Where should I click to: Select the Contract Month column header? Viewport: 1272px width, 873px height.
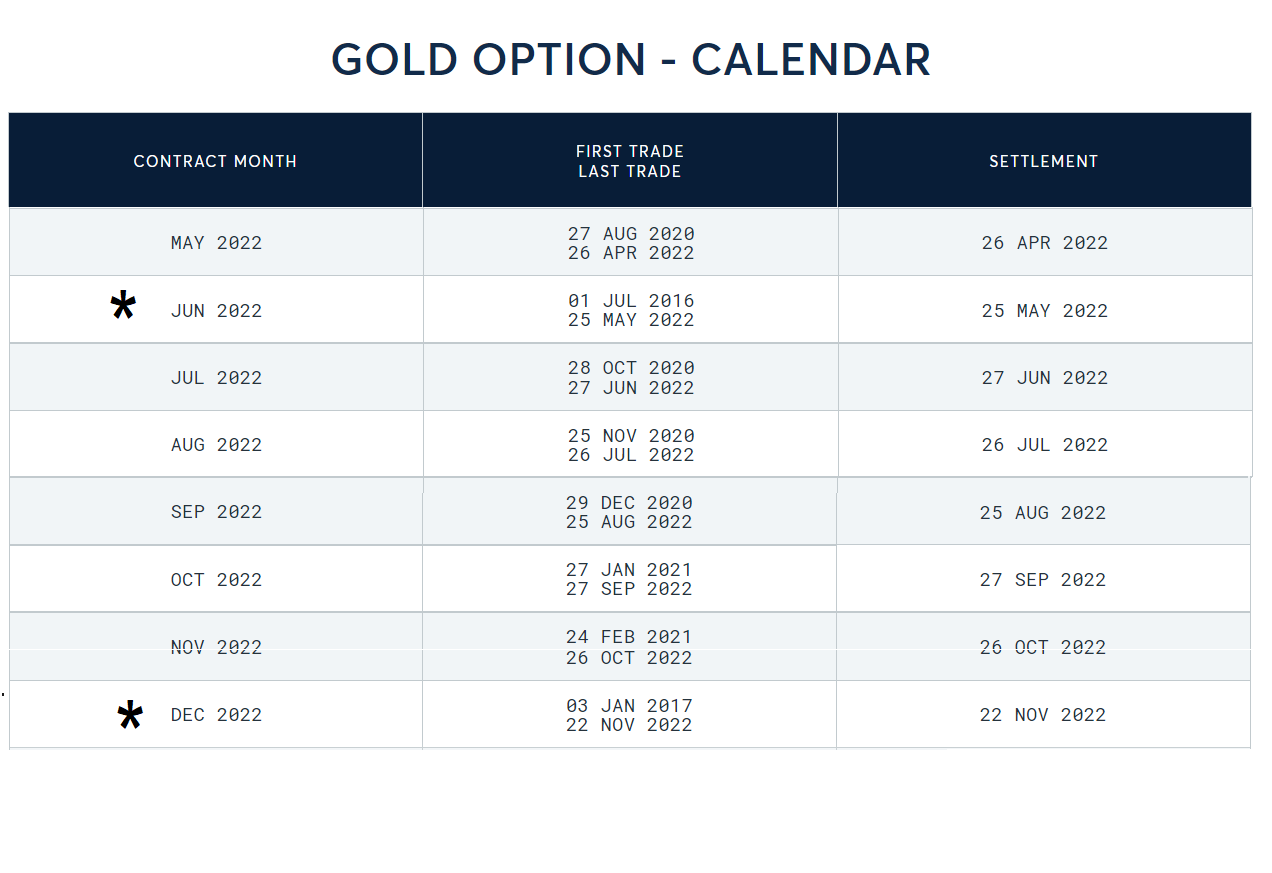tap(215, 161)
